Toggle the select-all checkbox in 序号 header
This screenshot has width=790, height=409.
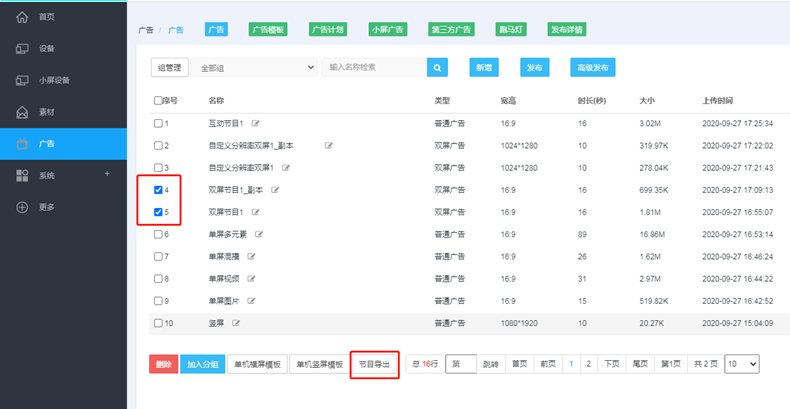158,100
